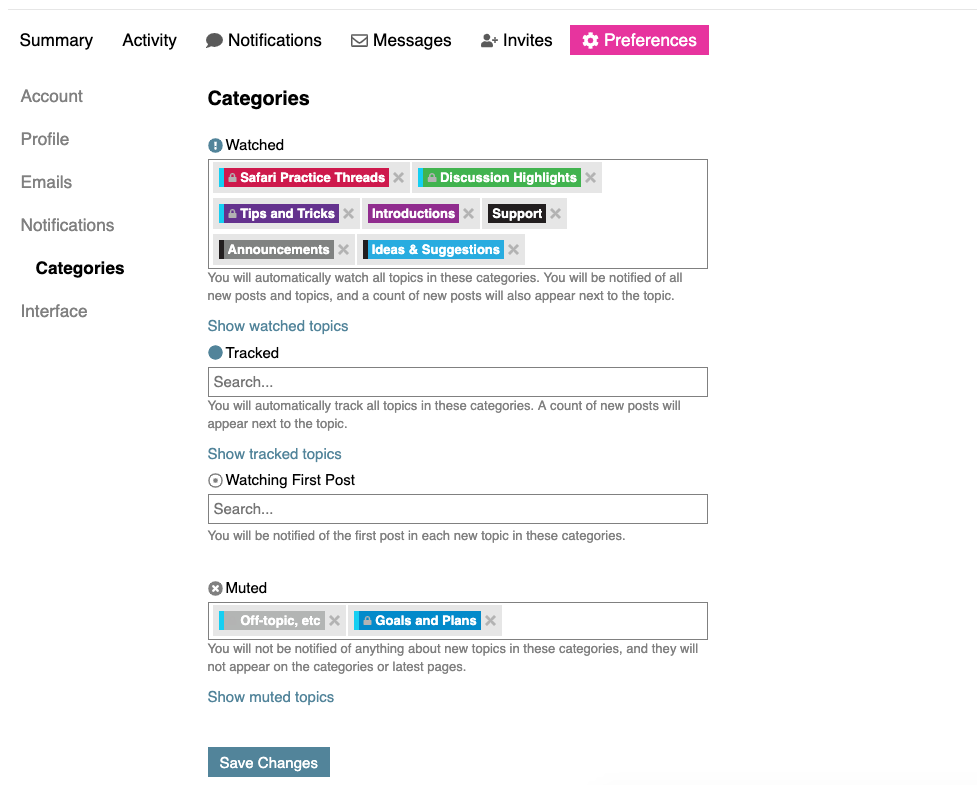Unmute the Off-topic, etc category
This screenshot has width=977, height=785.
[334, 621]
